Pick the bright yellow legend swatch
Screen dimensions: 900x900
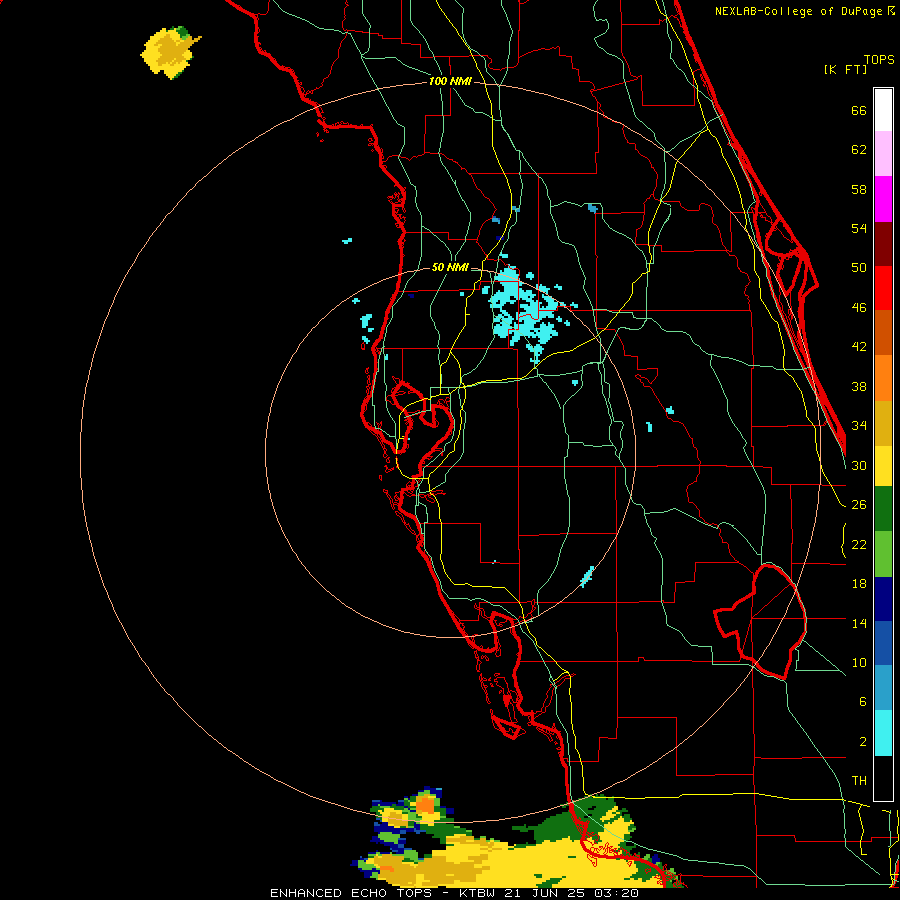coord(883,466)
